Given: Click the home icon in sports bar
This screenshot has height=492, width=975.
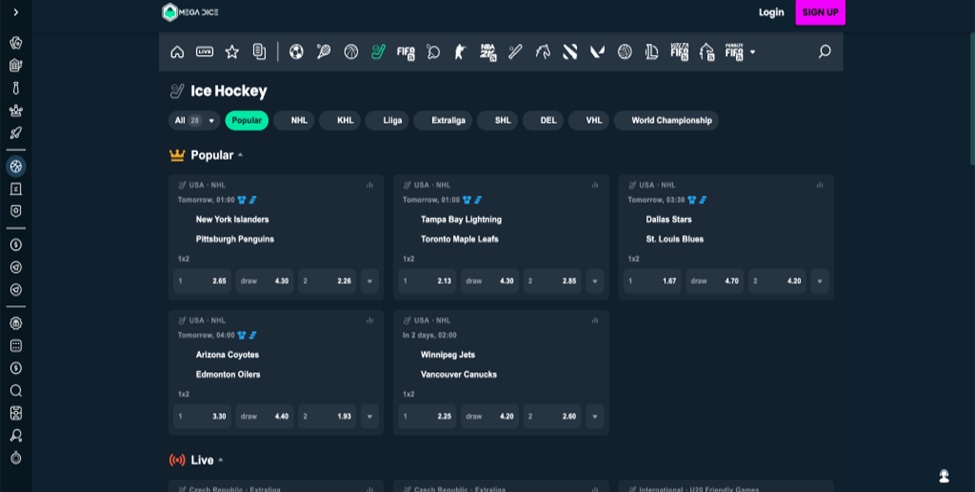Looking at the screenshot, I should pos(177,52).
